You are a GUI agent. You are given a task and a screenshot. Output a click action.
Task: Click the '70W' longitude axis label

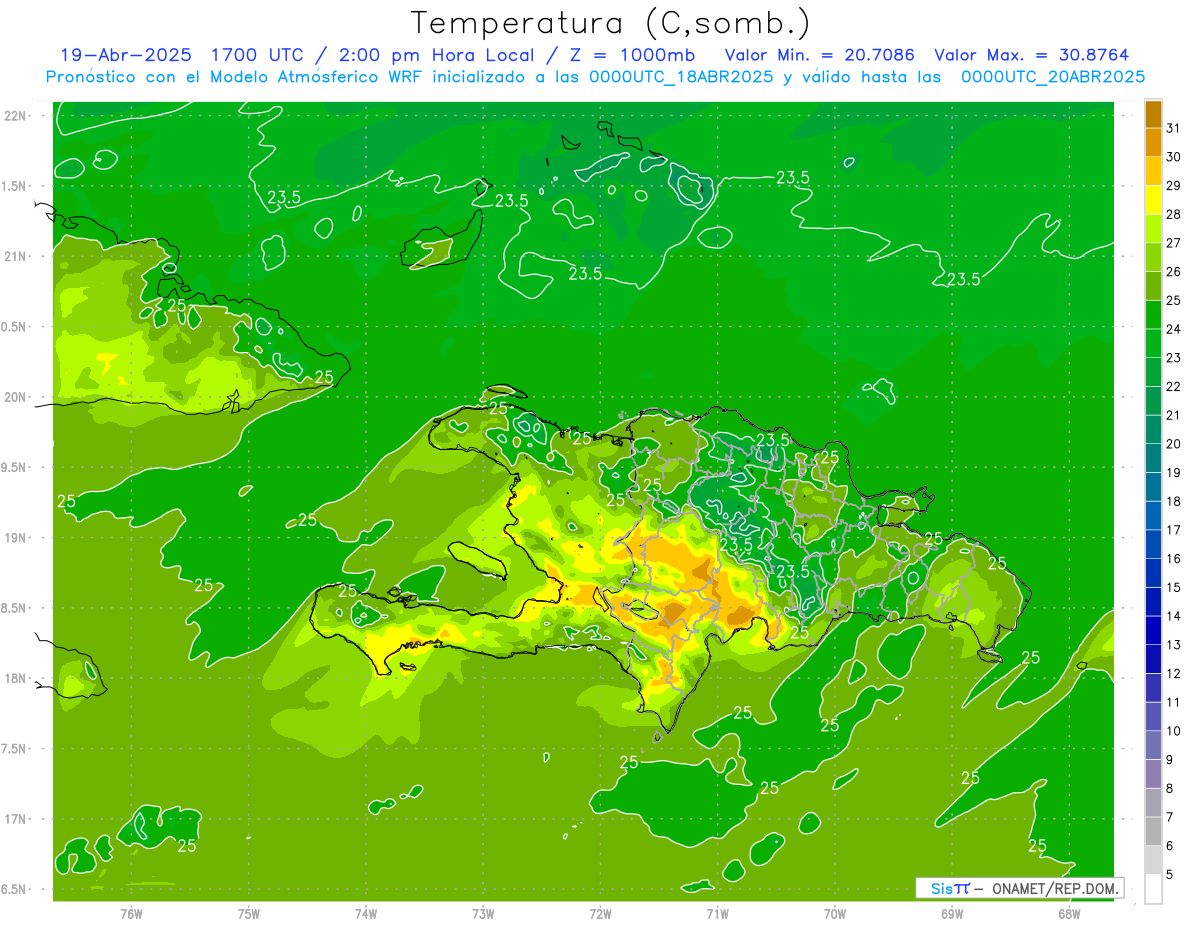point(835,914)
